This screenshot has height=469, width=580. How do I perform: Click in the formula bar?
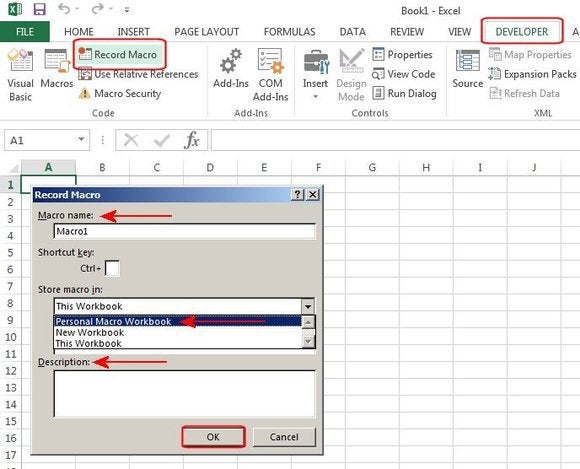coord(395,140)
